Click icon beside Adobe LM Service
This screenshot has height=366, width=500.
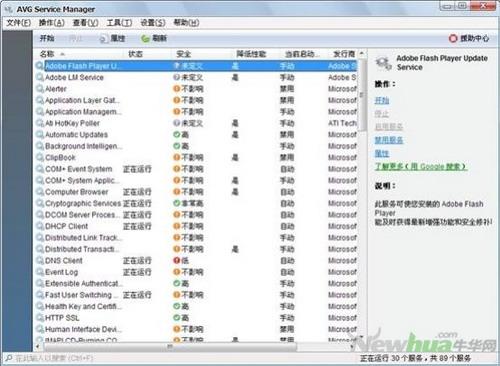tap(40, 77)
